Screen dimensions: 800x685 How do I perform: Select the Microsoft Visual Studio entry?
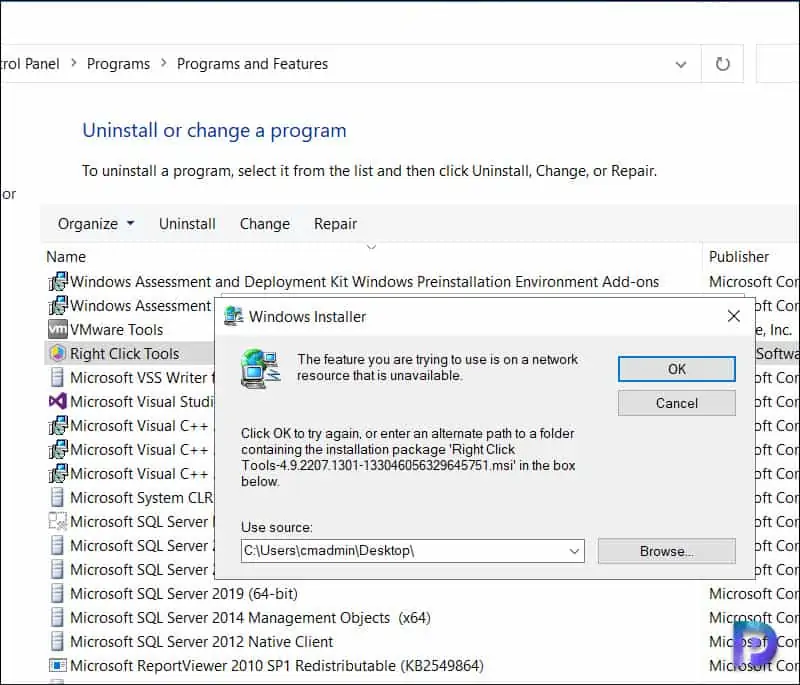[x=142, y=401]
